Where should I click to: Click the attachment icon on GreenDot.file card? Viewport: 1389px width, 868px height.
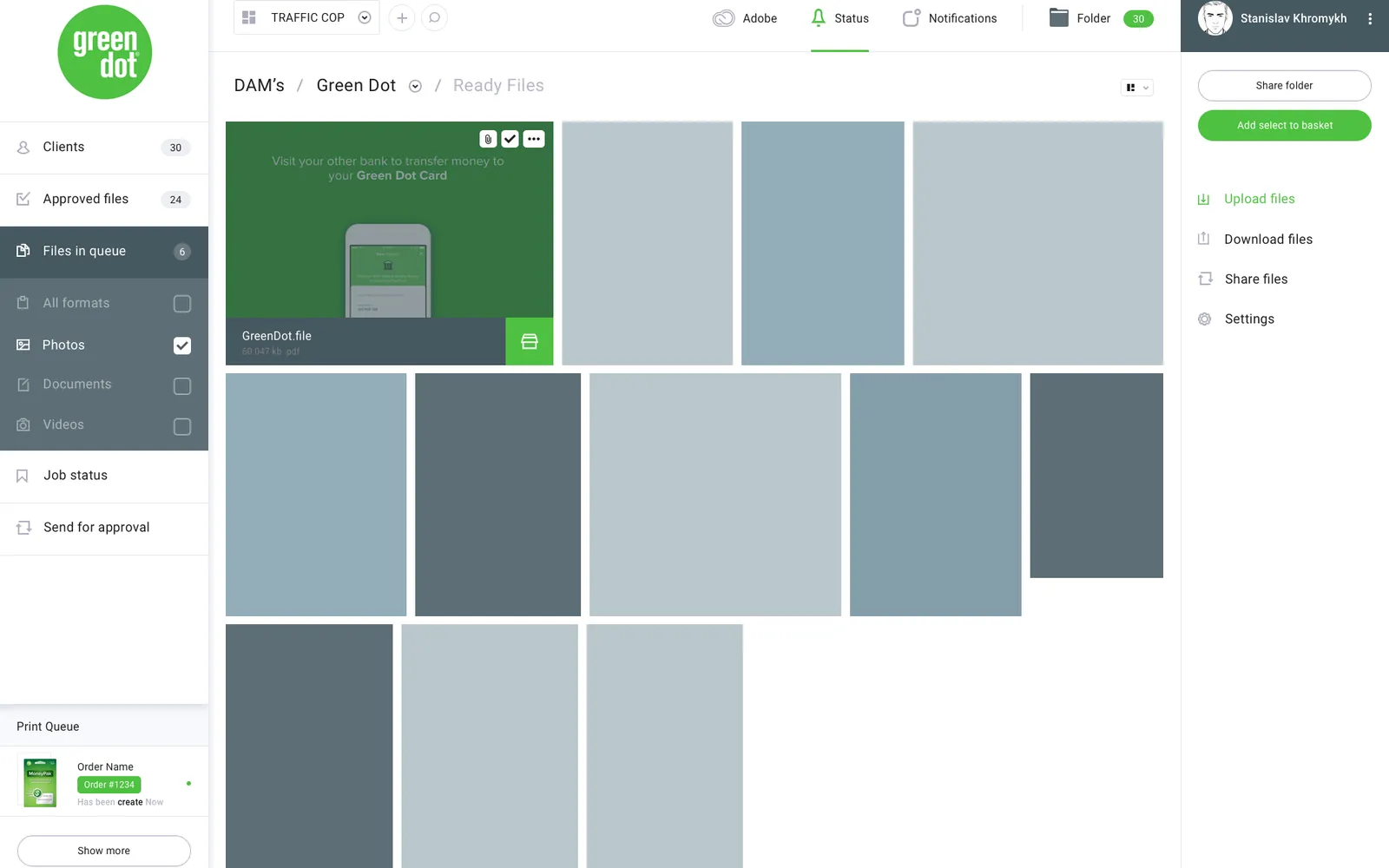click(488, 139)
